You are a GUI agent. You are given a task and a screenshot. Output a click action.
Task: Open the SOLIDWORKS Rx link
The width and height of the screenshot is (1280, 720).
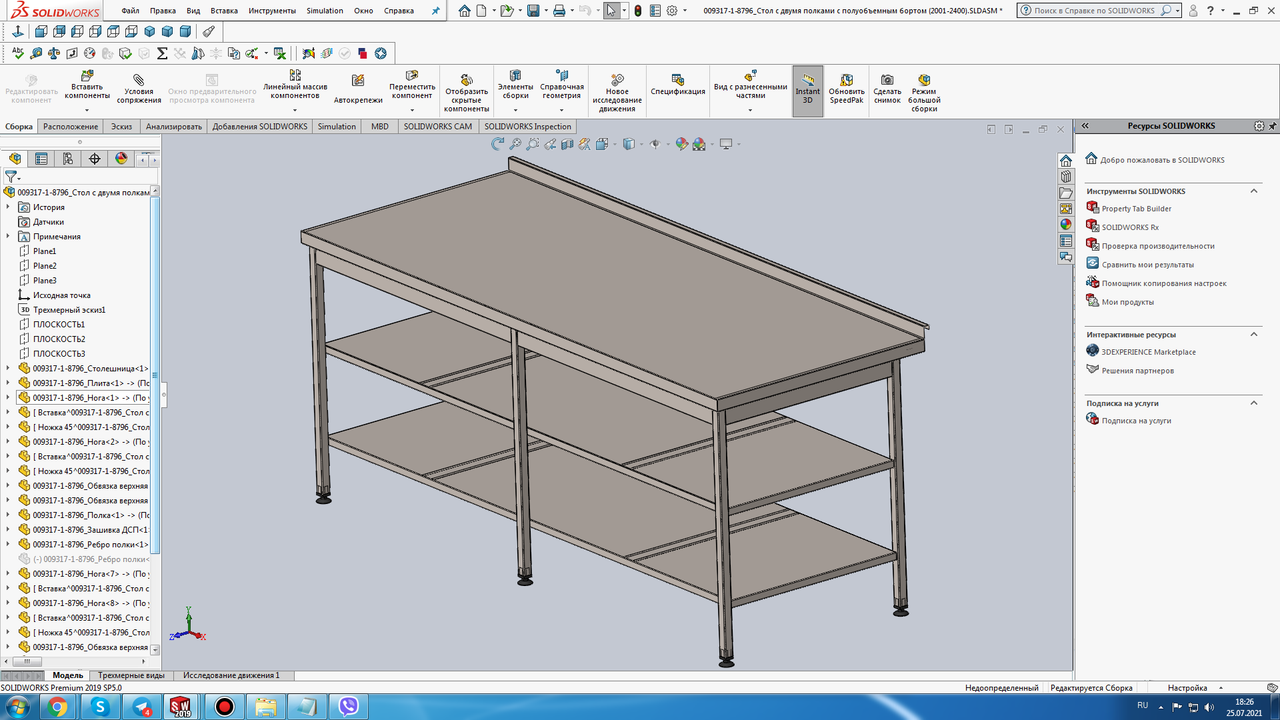[x=1130, y=227]
